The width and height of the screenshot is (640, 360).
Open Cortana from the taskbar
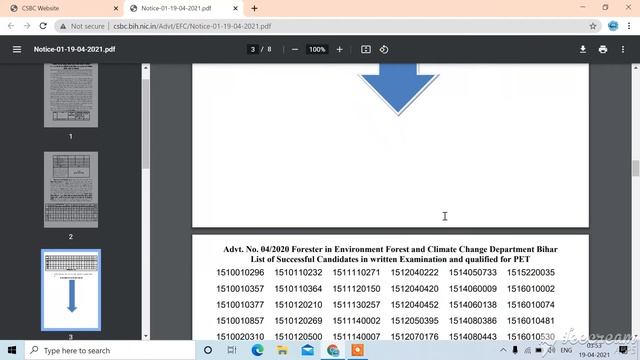coord(208,350)
